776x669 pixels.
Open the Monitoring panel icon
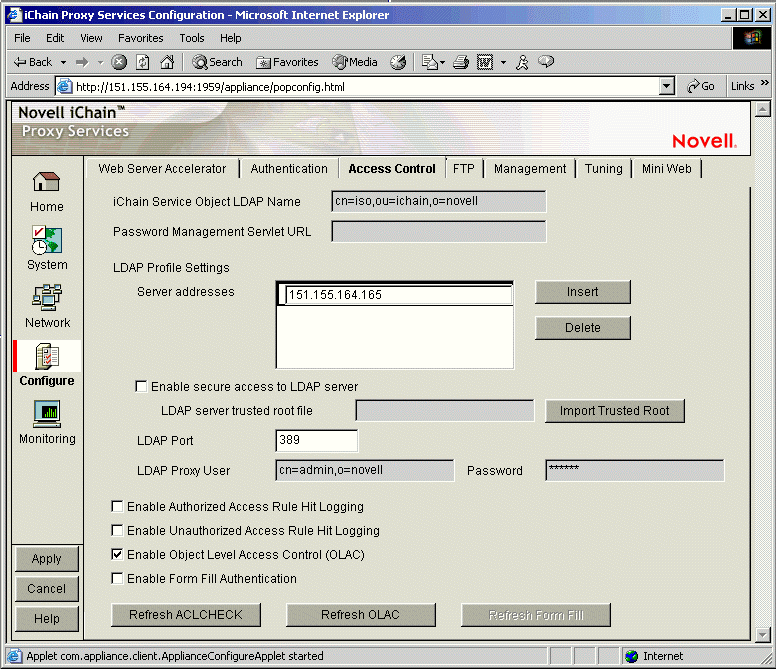47,414
